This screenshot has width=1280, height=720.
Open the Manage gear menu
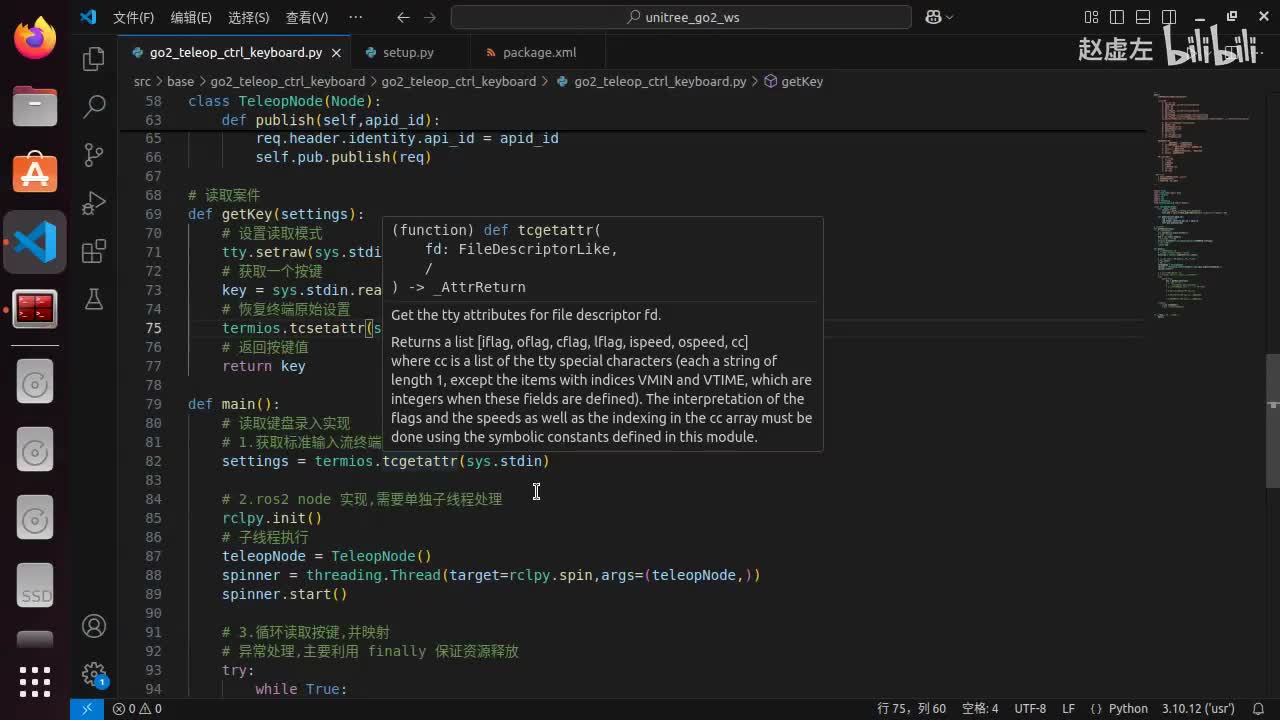(94, 673)
